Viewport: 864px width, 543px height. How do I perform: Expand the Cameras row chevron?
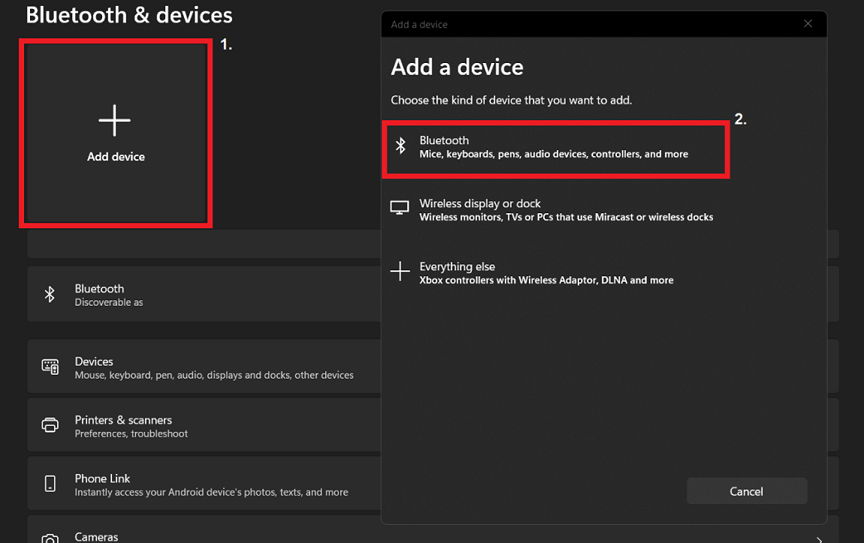tap(819, 540)
